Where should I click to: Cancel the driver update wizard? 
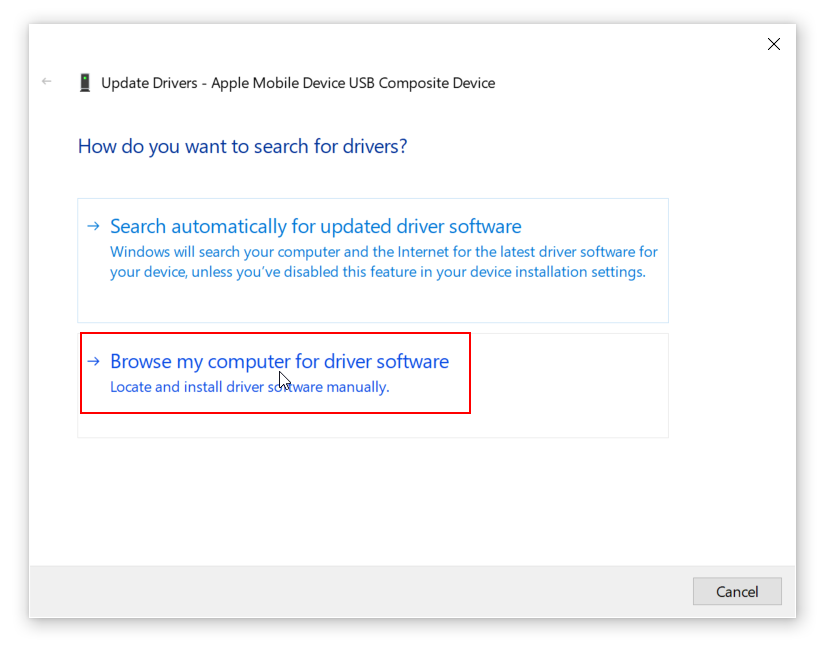click(737, 591)
